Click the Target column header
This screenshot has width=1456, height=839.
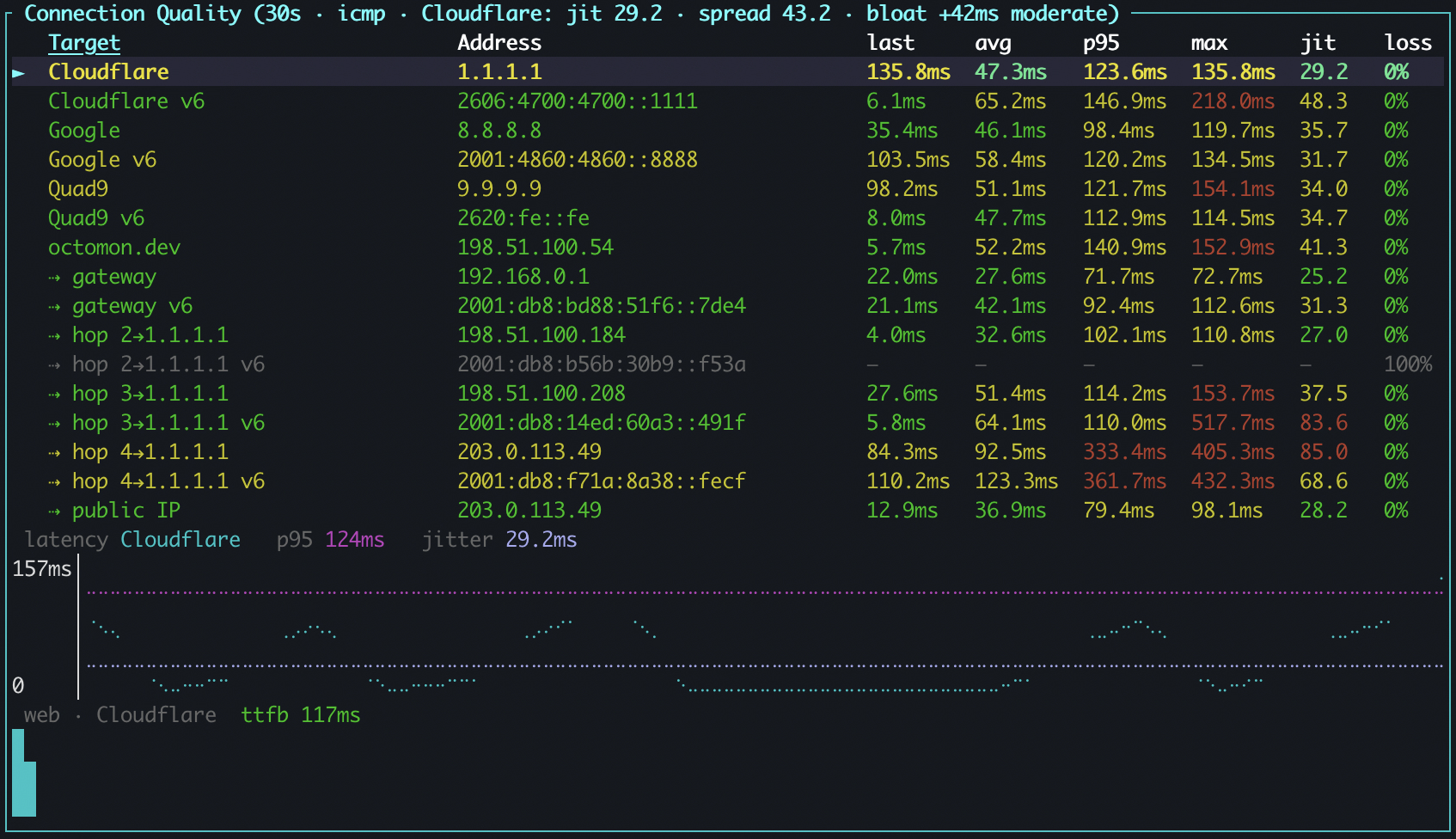coord(84,43)
